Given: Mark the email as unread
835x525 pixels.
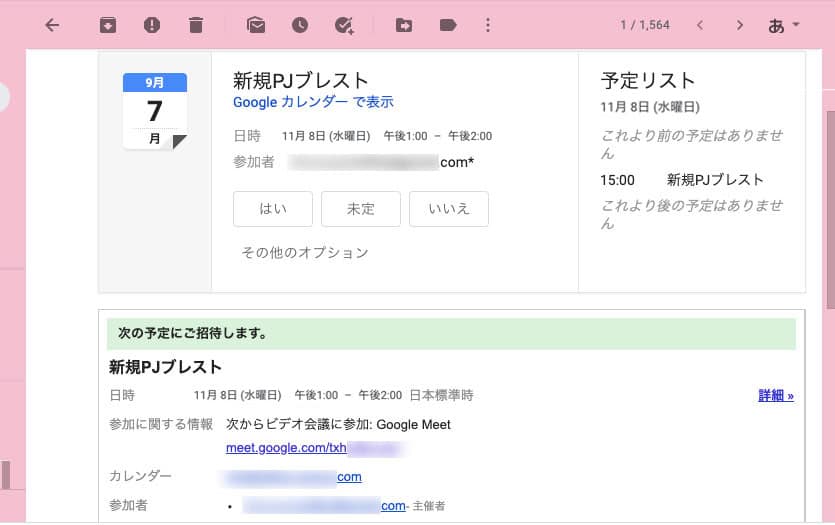Looking at the screenshot, I should (x=256, y=25).
